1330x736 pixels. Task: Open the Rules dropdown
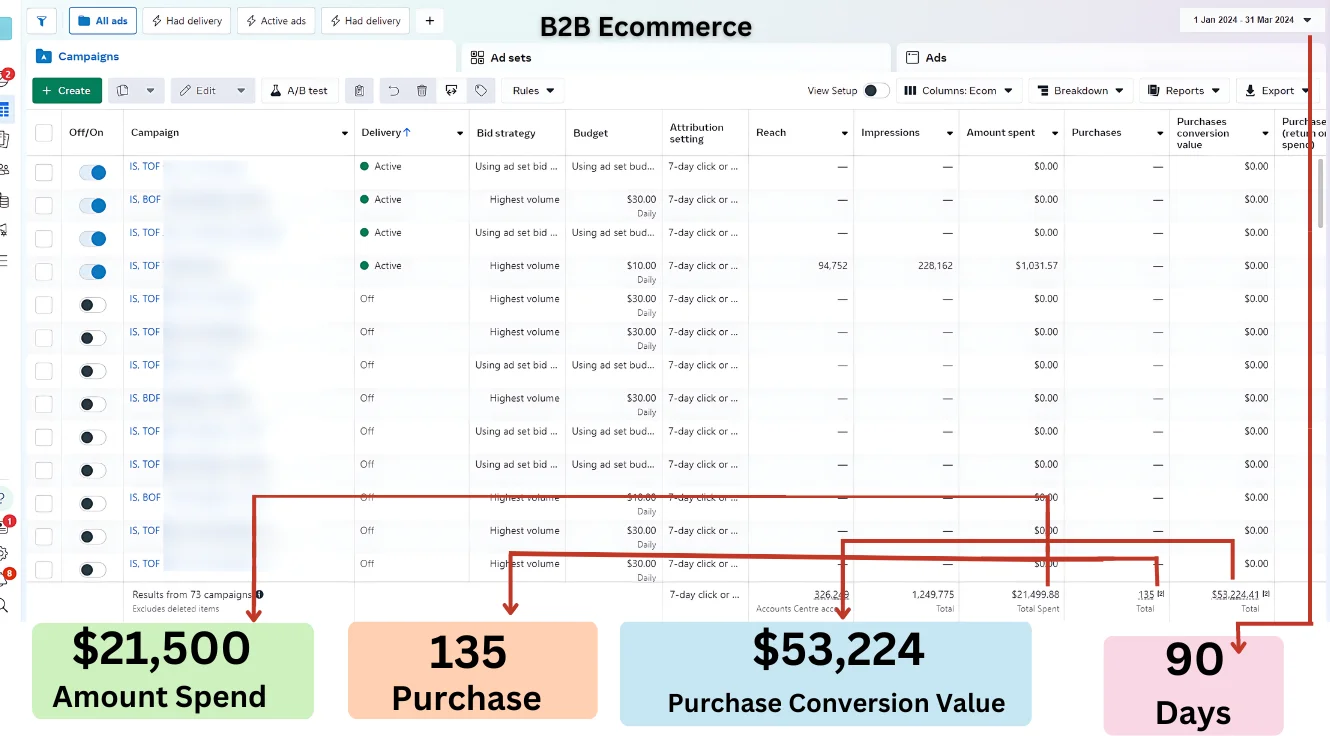coord(533,91)
